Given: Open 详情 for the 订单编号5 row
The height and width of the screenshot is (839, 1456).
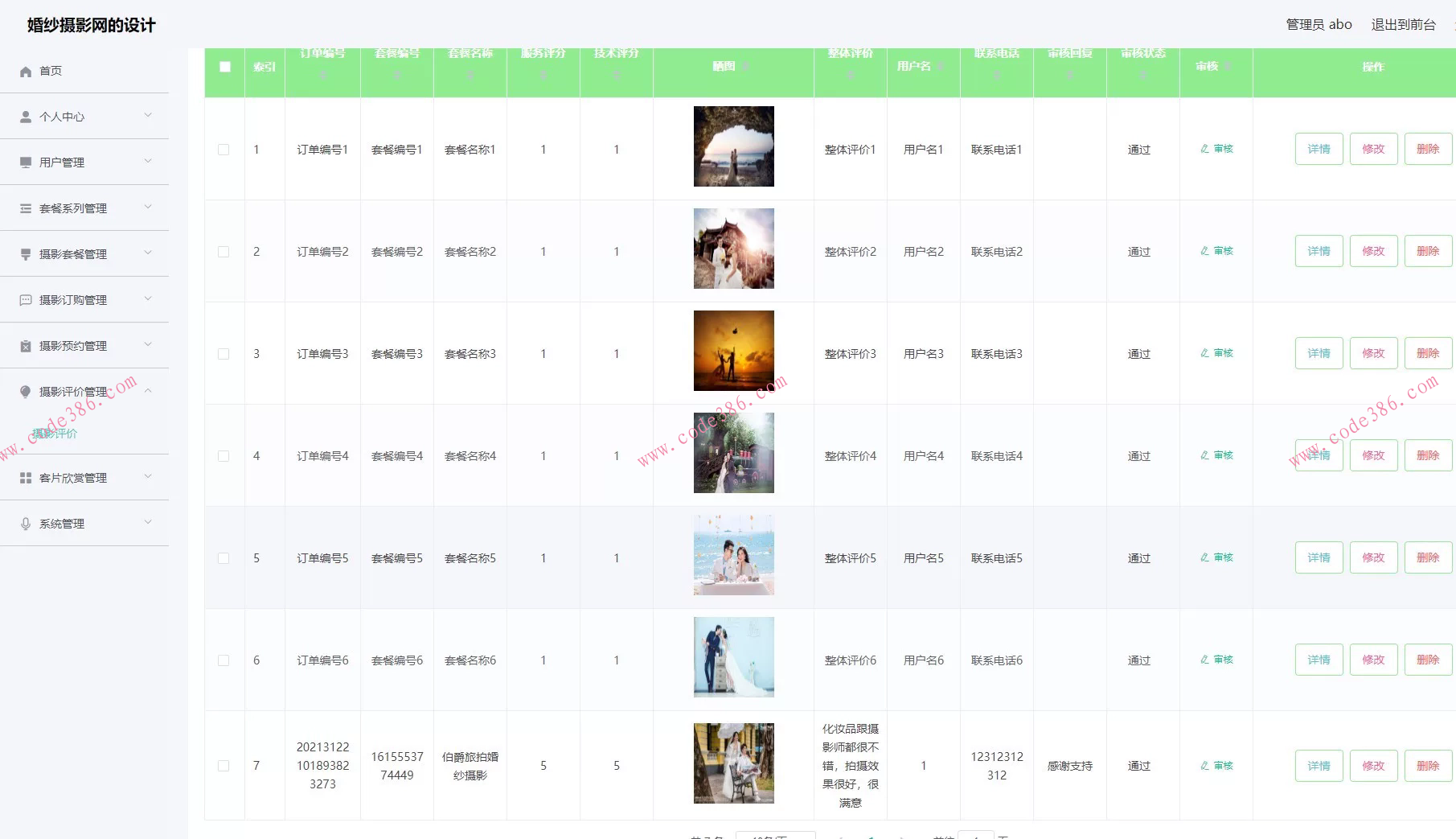Looking at the screenshot, I should point(1319,557).
